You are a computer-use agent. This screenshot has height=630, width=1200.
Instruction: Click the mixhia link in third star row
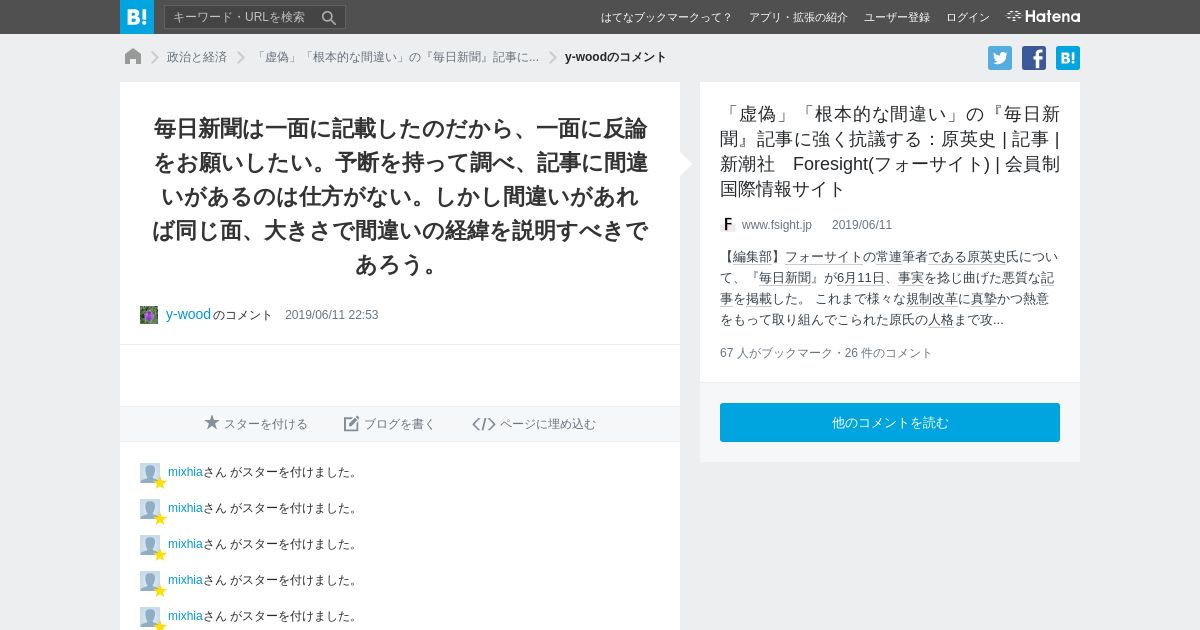[x=185, y=544]
